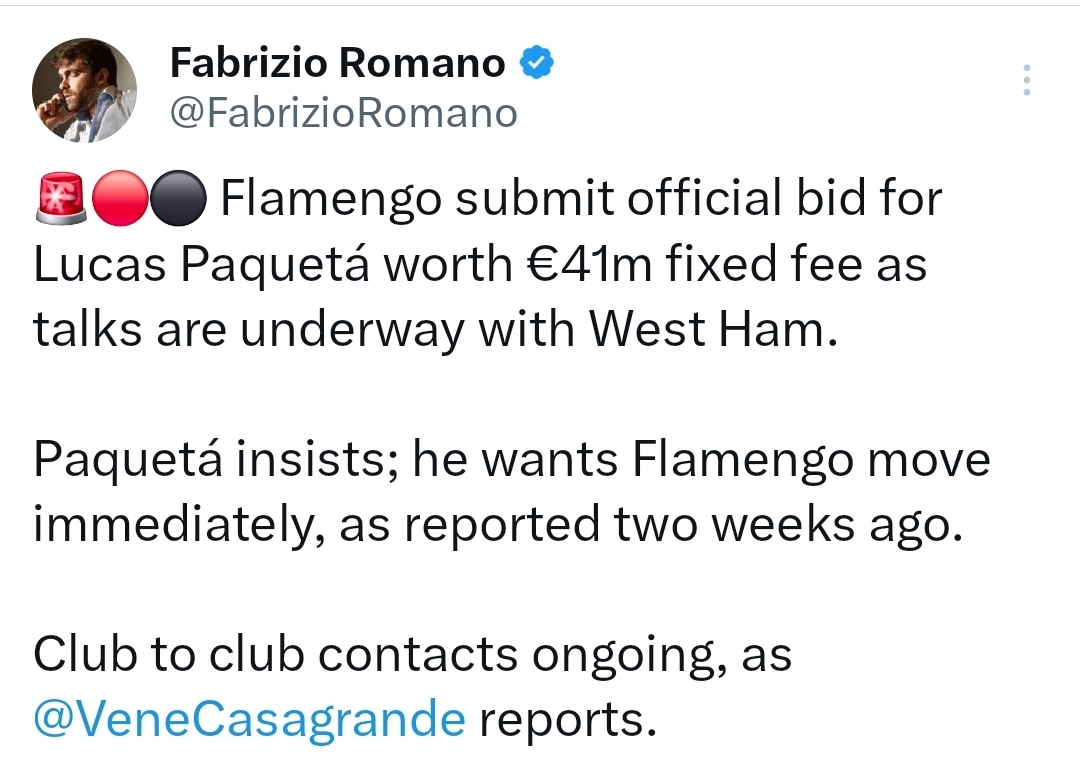Click the Fabrizio Romano display name
1080x778 pixels.
338,65
